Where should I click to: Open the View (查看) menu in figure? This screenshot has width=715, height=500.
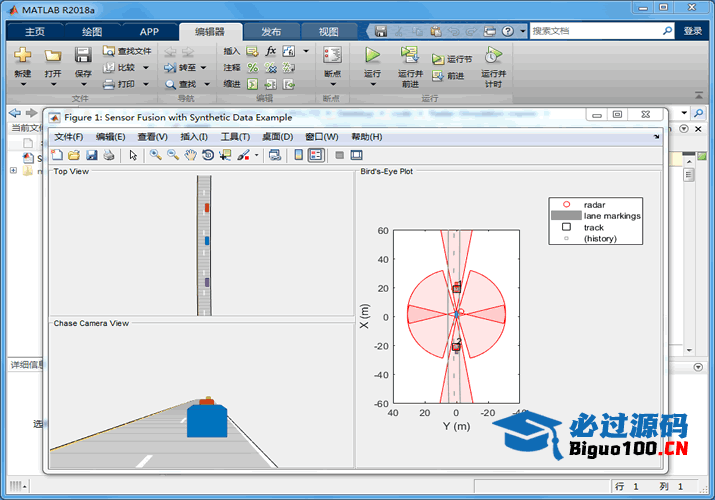tap(152, 137)
